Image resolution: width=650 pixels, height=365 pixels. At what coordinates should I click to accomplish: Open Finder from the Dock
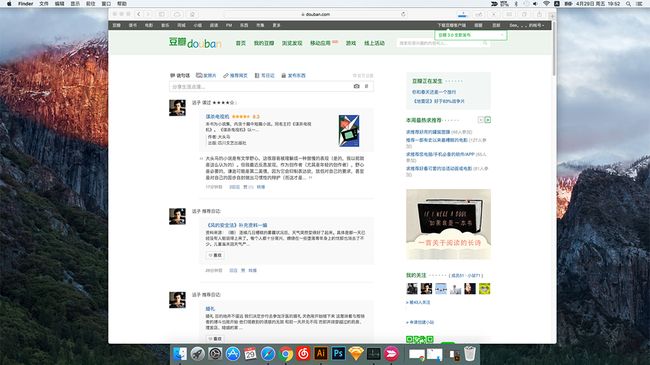coord(180,354)
